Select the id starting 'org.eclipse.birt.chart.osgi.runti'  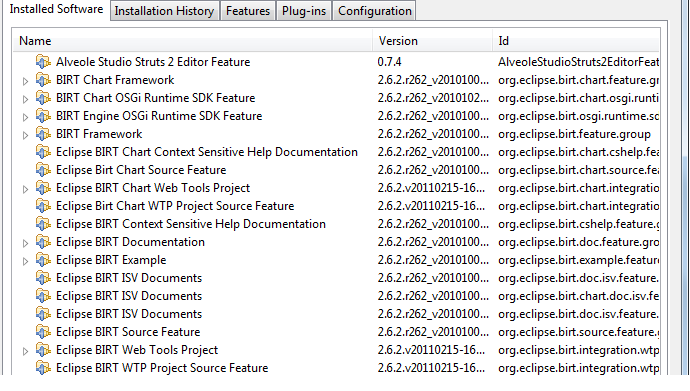tap(578, 98)
